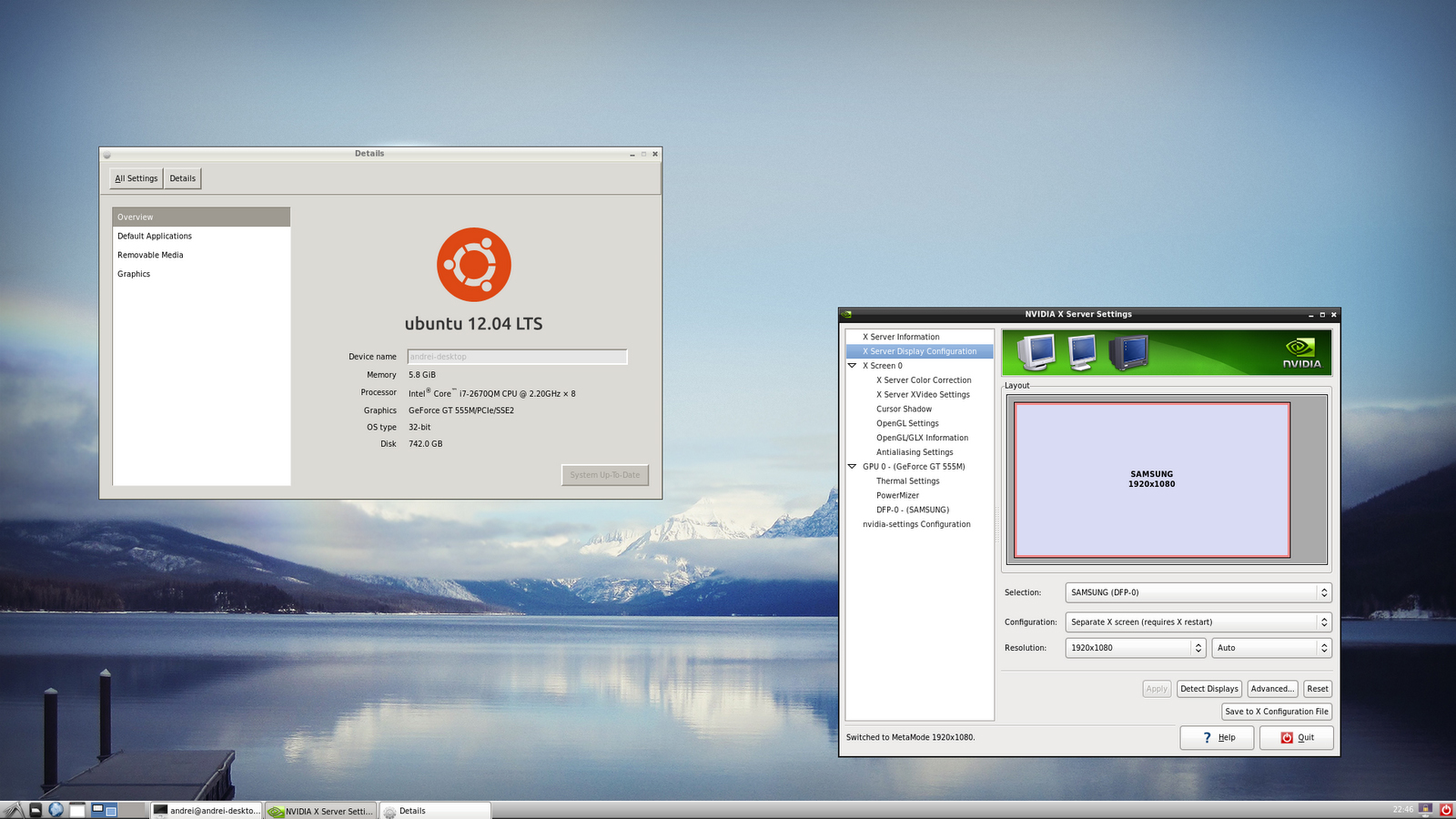Click Save to X Configuration File
The width and height of the screenshot is (1456, 819).
[1277, 712]
